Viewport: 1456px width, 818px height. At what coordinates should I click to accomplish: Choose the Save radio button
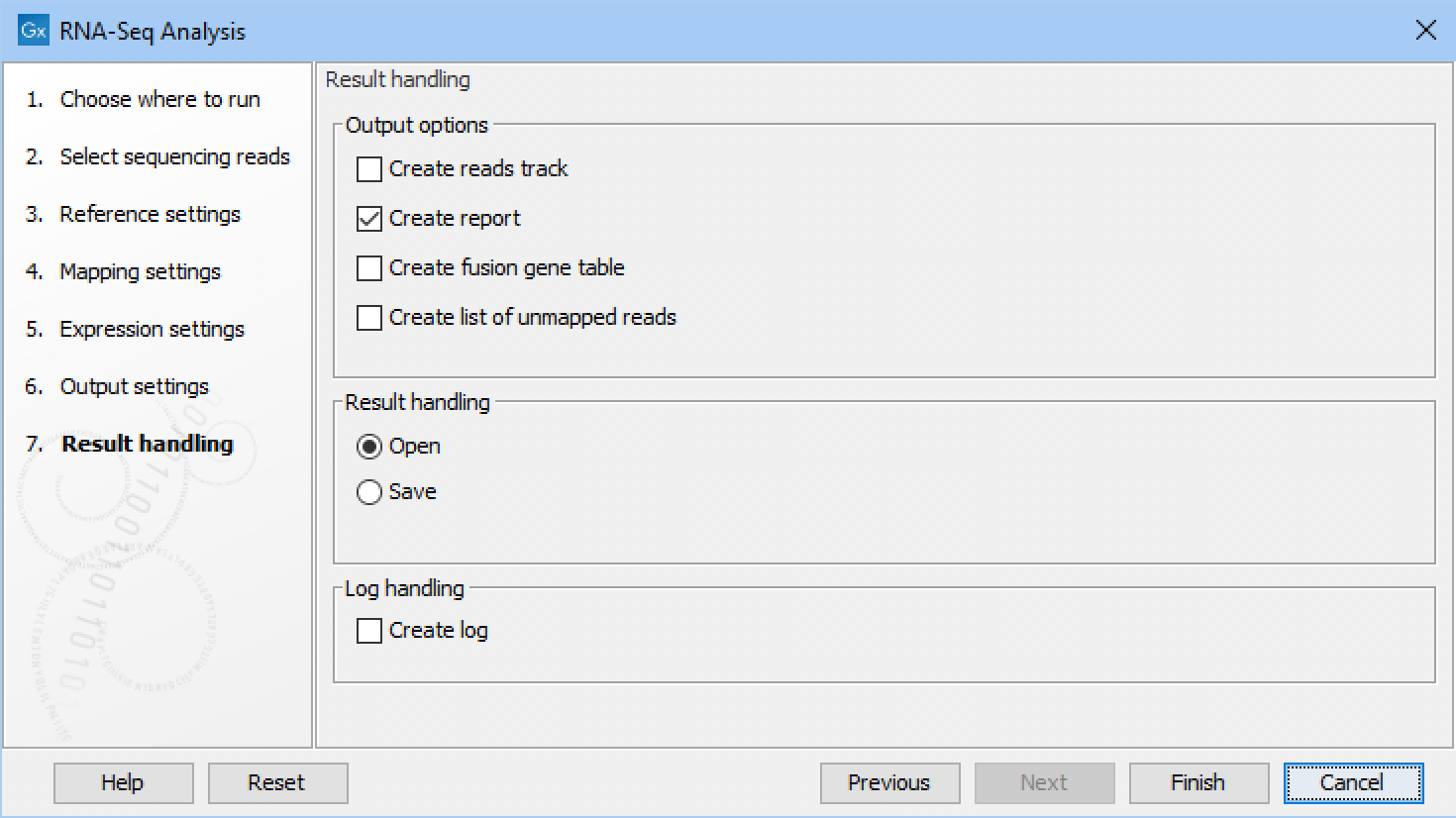point(369,492)
